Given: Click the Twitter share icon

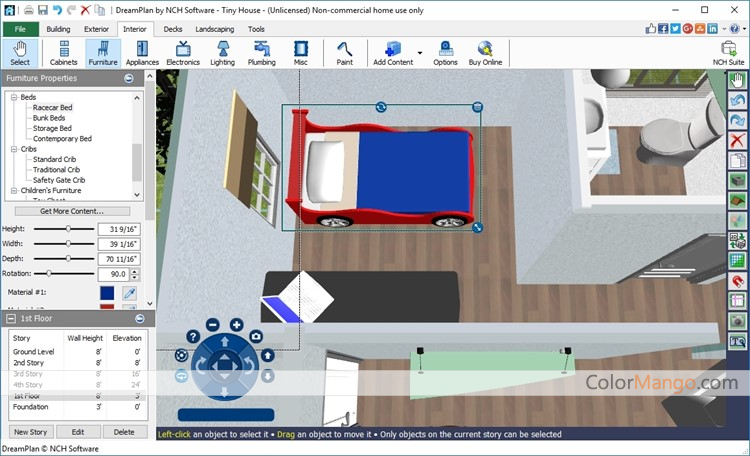Looking at the screenshot, I should (x=675, y=29).
